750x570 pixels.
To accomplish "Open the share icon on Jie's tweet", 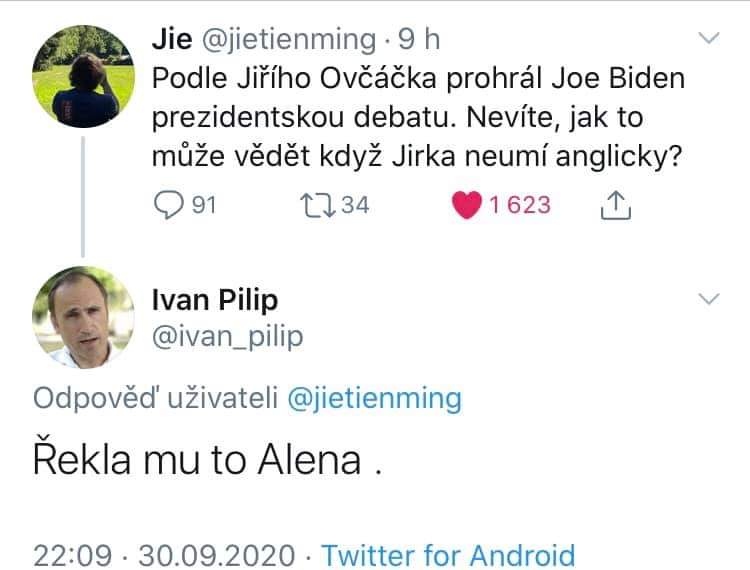I will [615, 205].
